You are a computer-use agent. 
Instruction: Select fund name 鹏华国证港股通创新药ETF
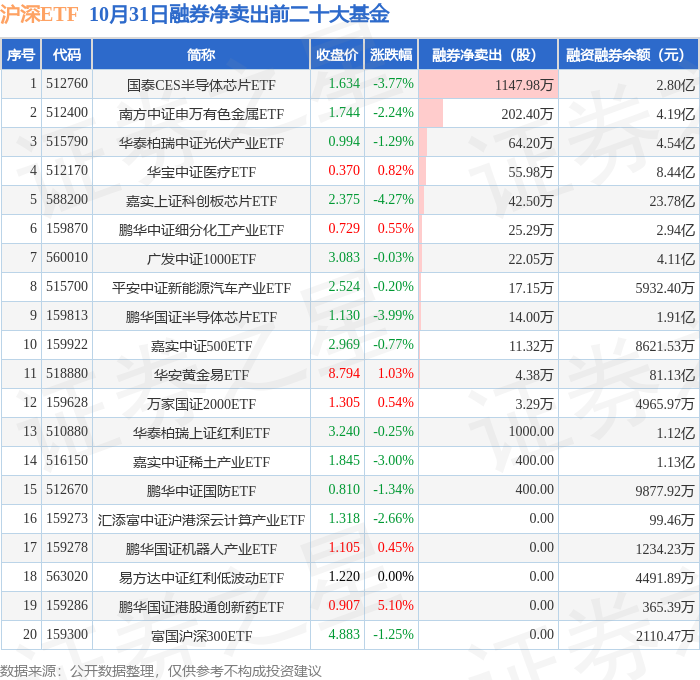click(x=201, y=607)
